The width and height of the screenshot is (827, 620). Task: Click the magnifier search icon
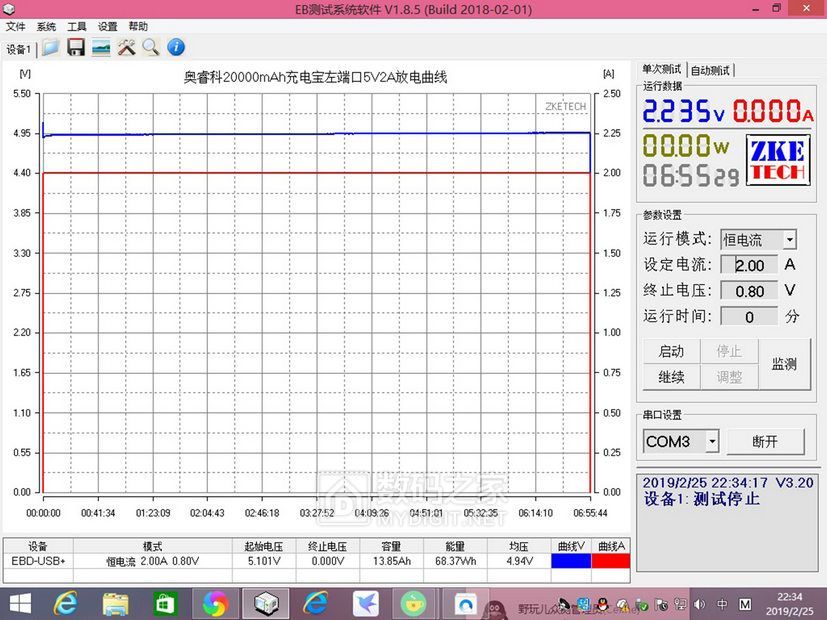[x=150, y=47]
